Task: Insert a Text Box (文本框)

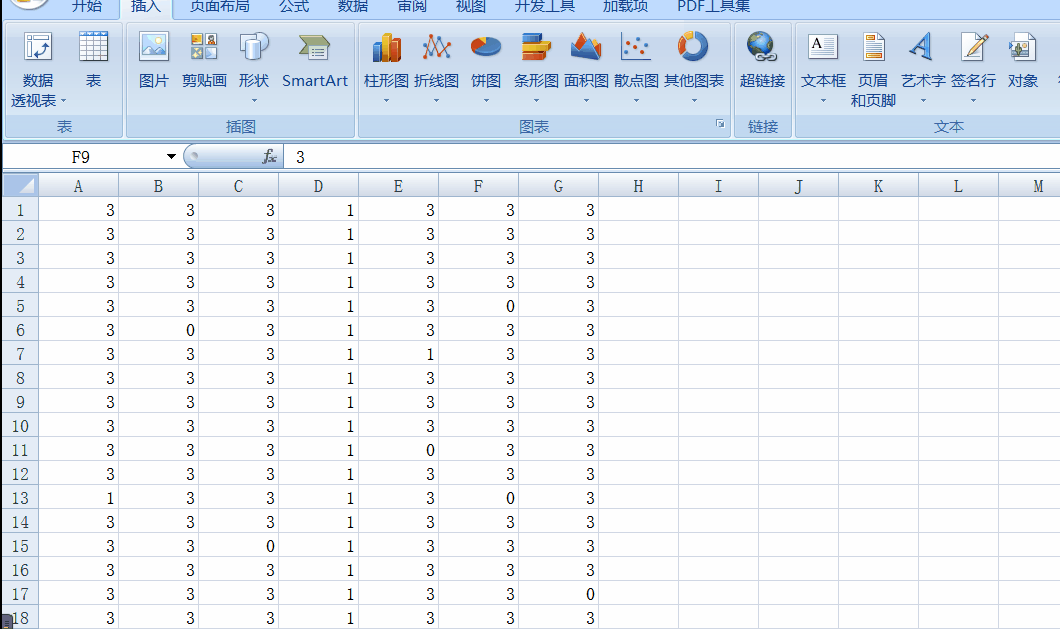Action: tap(823, 68)
